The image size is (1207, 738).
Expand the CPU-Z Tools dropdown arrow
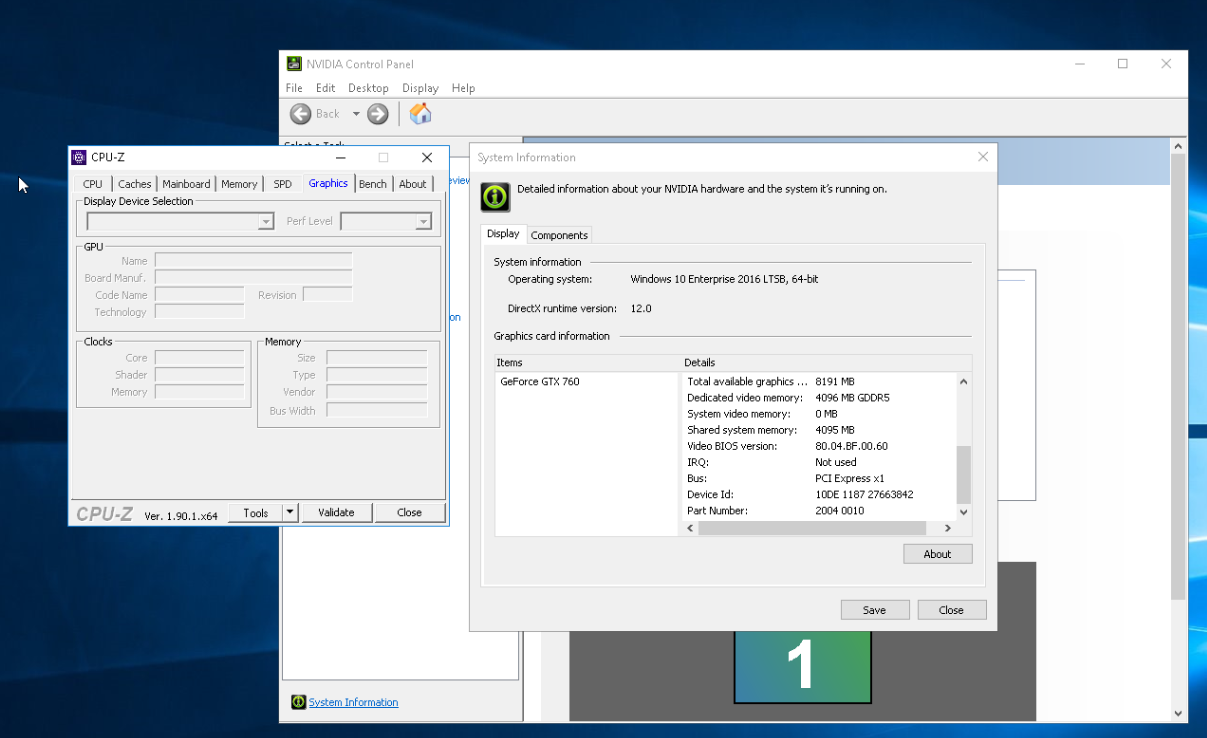[290, 512]
